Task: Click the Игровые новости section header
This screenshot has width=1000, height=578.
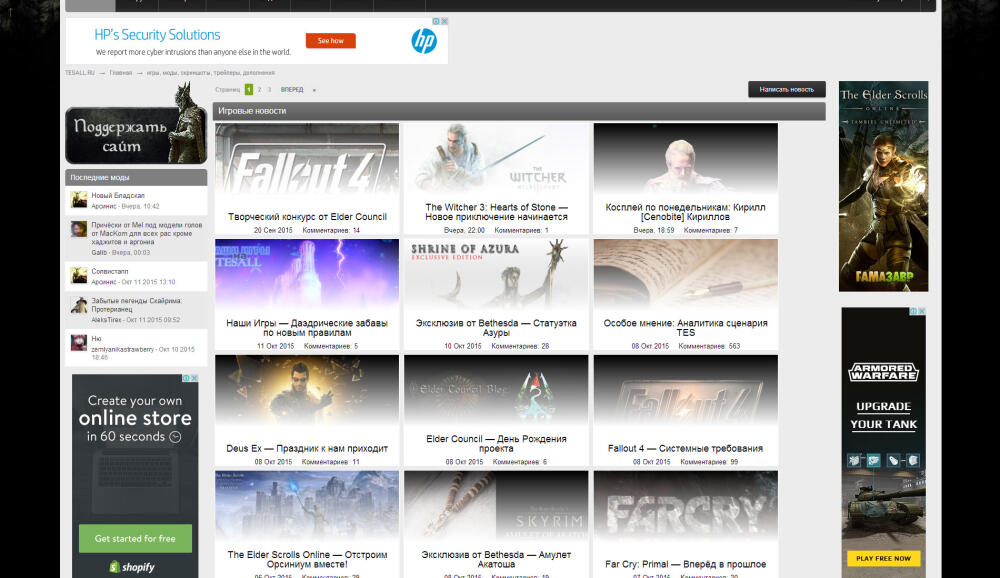Action: 519,111
